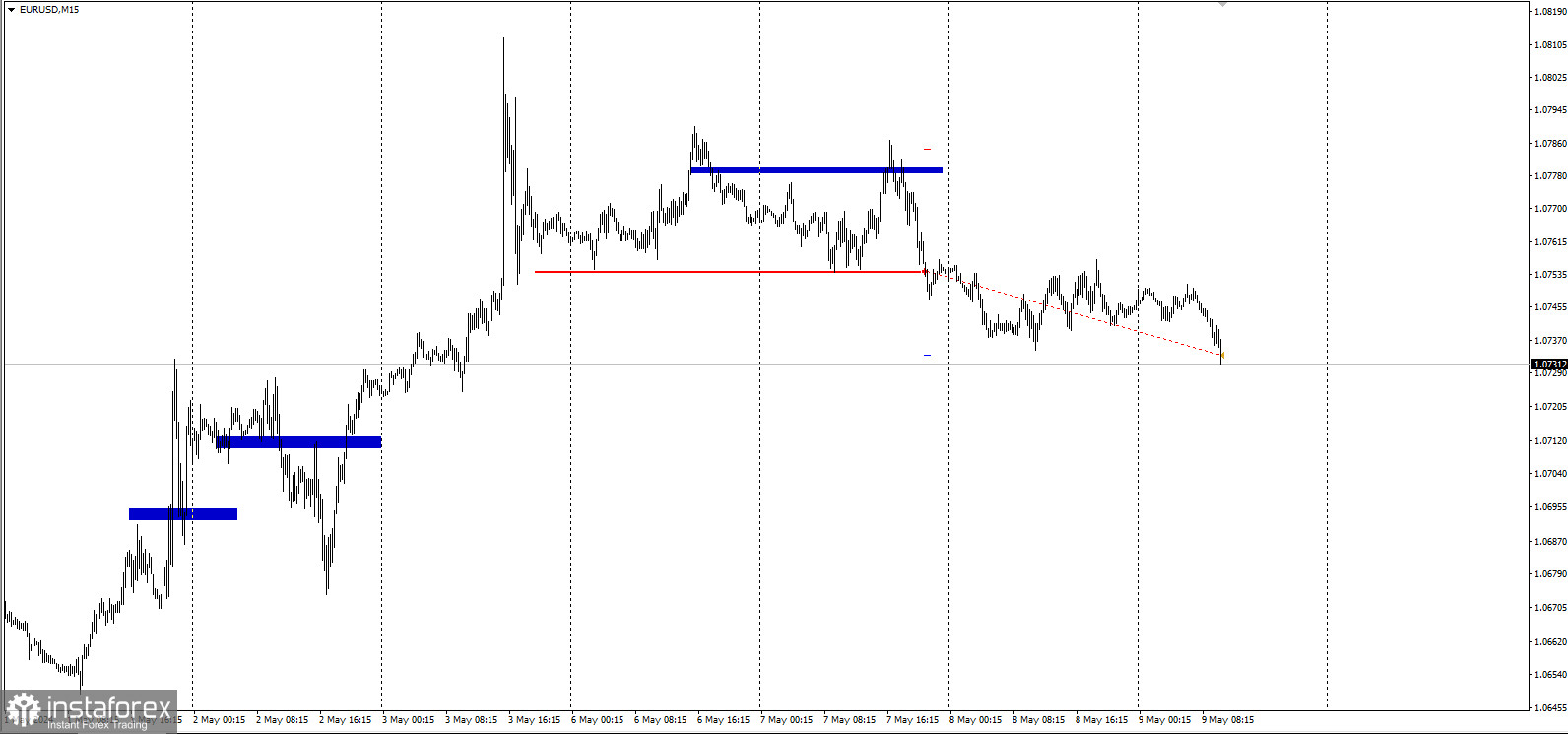This screenshot has height=734, width=1568.
Task: Click the 8 May 08:15 time label
Action: coord(1039,719)
